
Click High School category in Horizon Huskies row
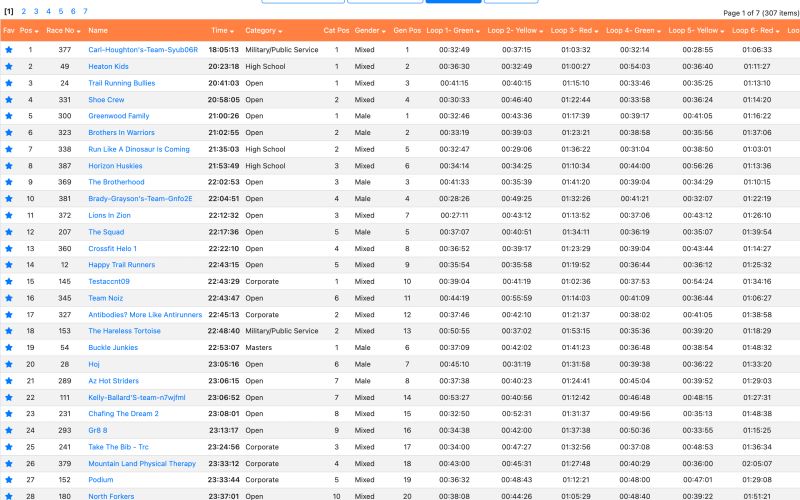pyautogui.click(x=265, y=166)
